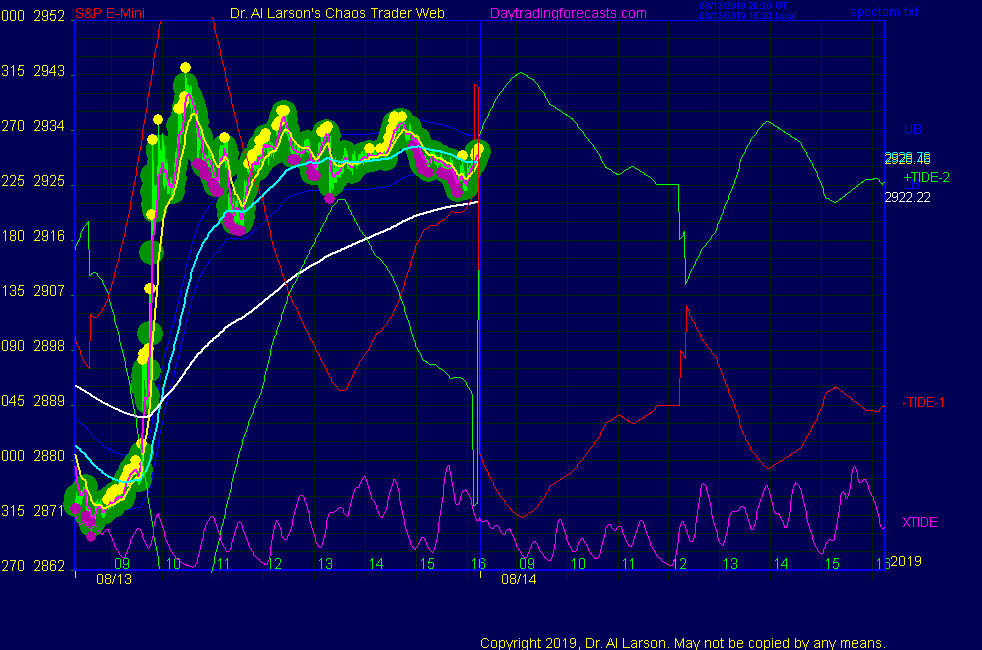Image resolution: width=982 pixels, height=650 pixels.
Task: Click the UB upper band label
Action: coord(912,129)
